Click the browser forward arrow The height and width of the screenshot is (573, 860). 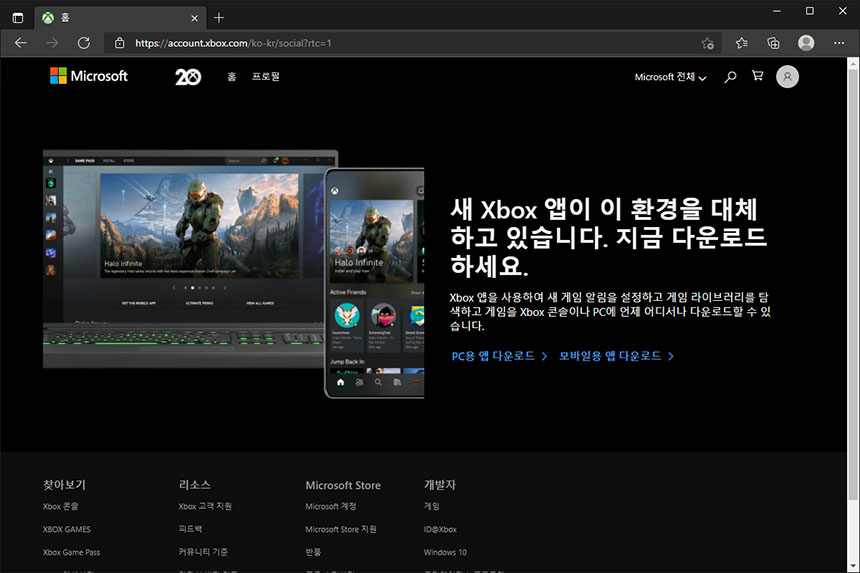tap(52, 43)
